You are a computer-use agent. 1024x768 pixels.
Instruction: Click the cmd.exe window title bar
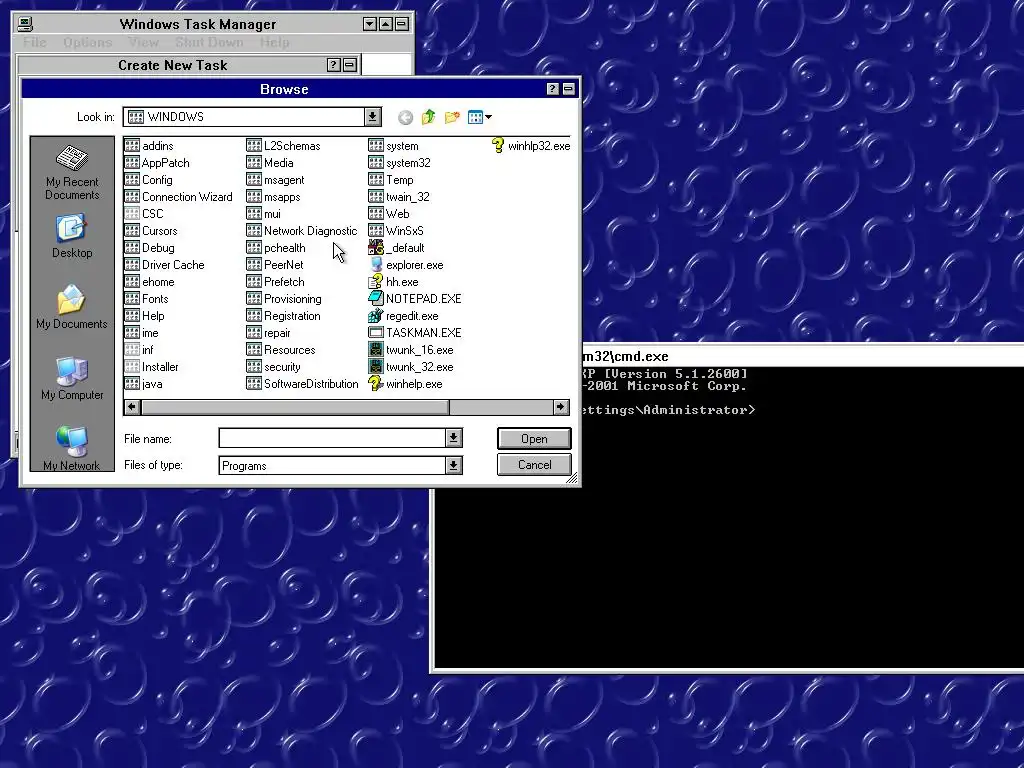point(802,356)
